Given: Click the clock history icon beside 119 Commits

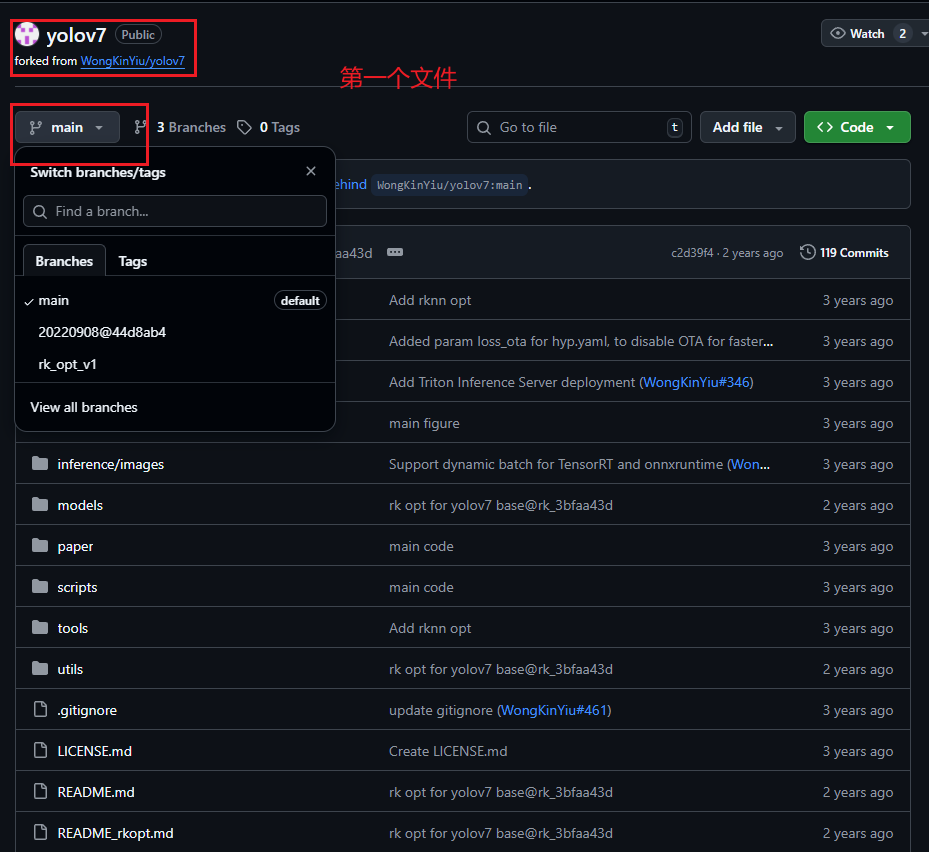Looking at the screenshot, I should pyautogui.click(x=808, y=252).
